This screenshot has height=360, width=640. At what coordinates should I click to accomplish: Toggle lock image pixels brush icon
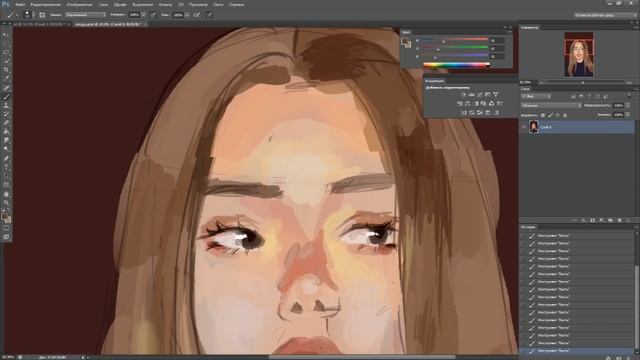pyautogui.click(x=550, y=116)
